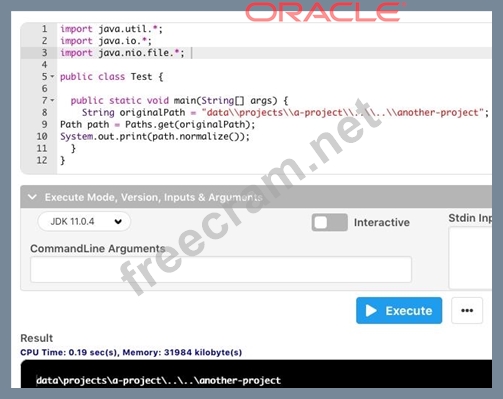
Task: Open the JDK 11.0.4 version dropdown
Action: pos(84,221)
